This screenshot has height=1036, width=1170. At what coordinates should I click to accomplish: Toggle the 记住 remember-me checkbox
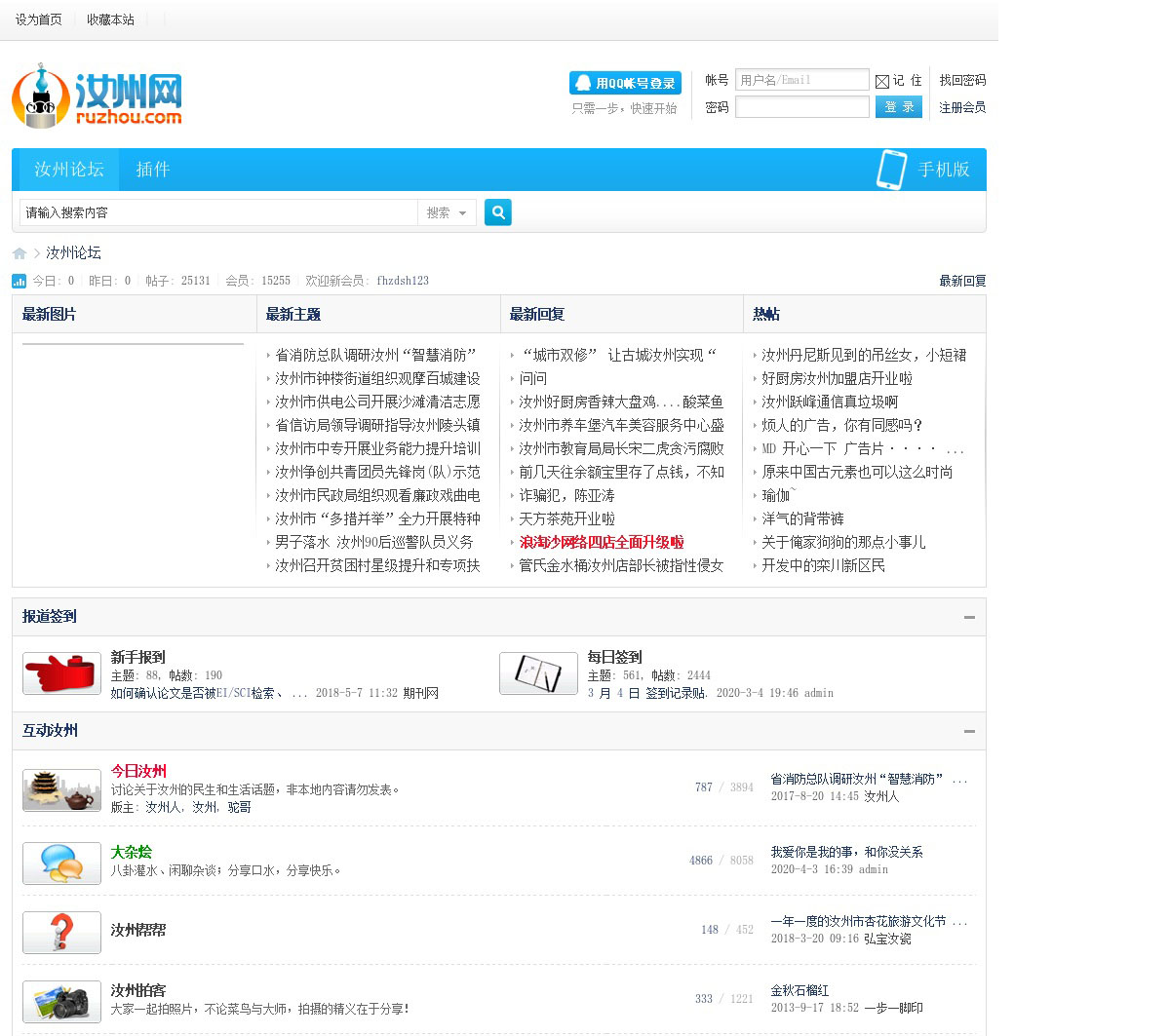882,82
